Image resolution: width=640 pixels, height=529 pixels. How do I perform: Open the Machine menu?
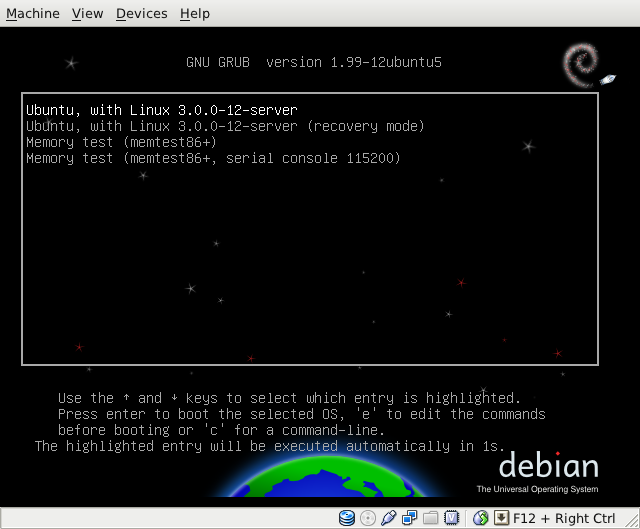click(33, 13)
